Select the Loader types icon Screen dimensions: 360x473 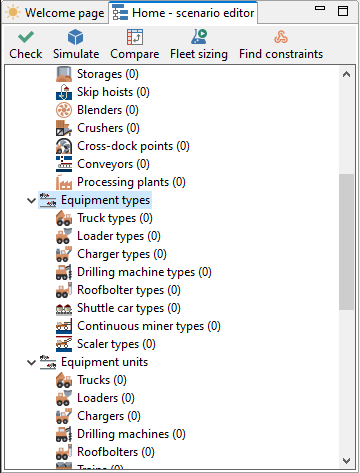click(x=64, y=236)
